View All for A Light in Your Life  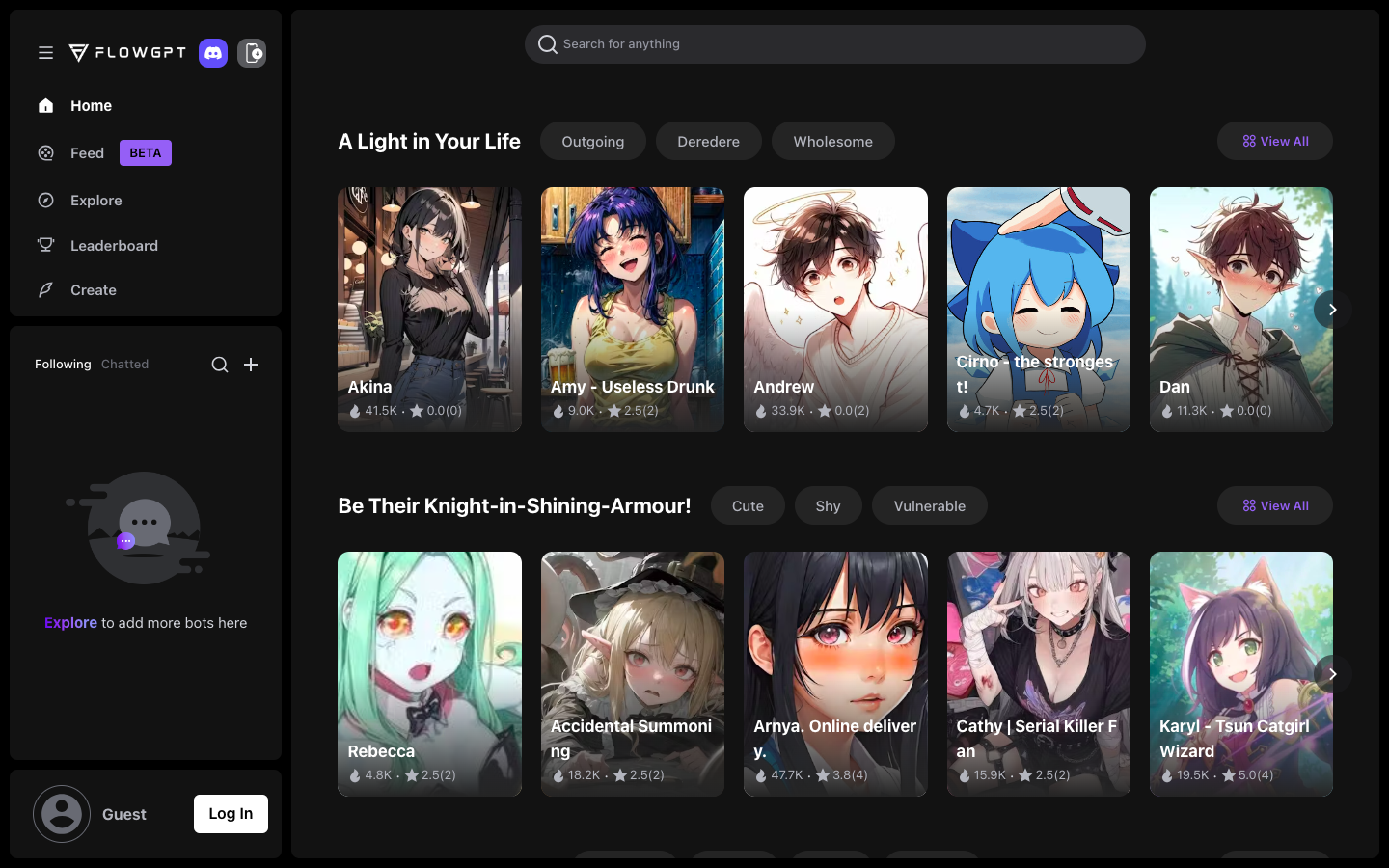click(x=1275, y=141)
